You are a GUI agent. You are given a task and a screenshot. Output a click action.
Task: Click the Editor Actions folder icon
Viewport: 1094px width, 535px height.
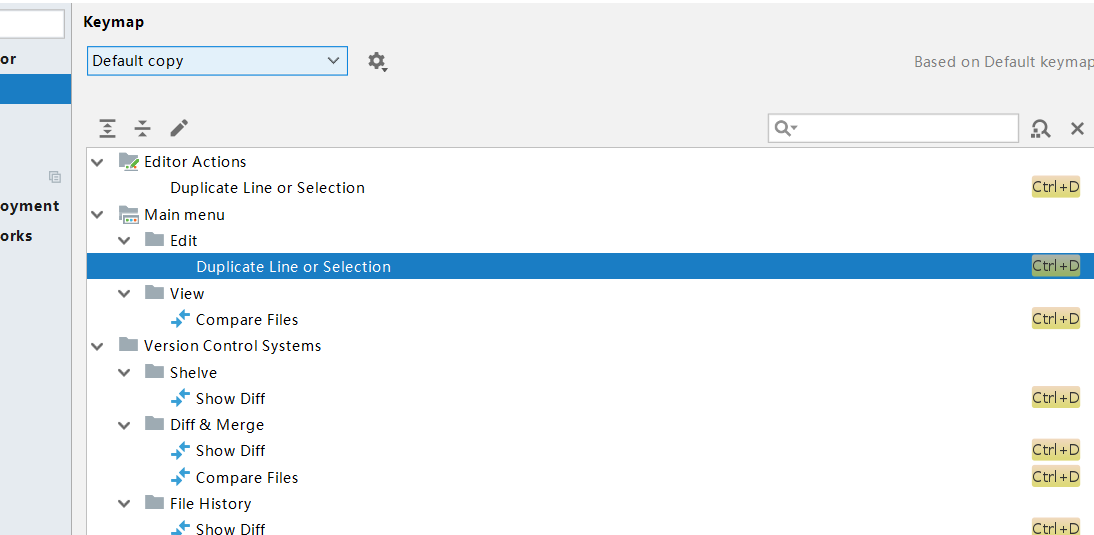(x=129, y=162)
